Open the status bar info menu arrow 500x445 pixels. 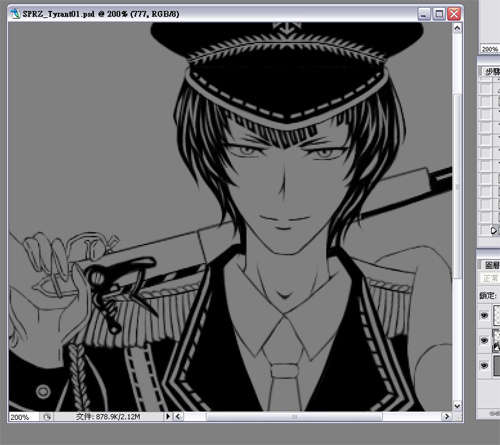168,416
